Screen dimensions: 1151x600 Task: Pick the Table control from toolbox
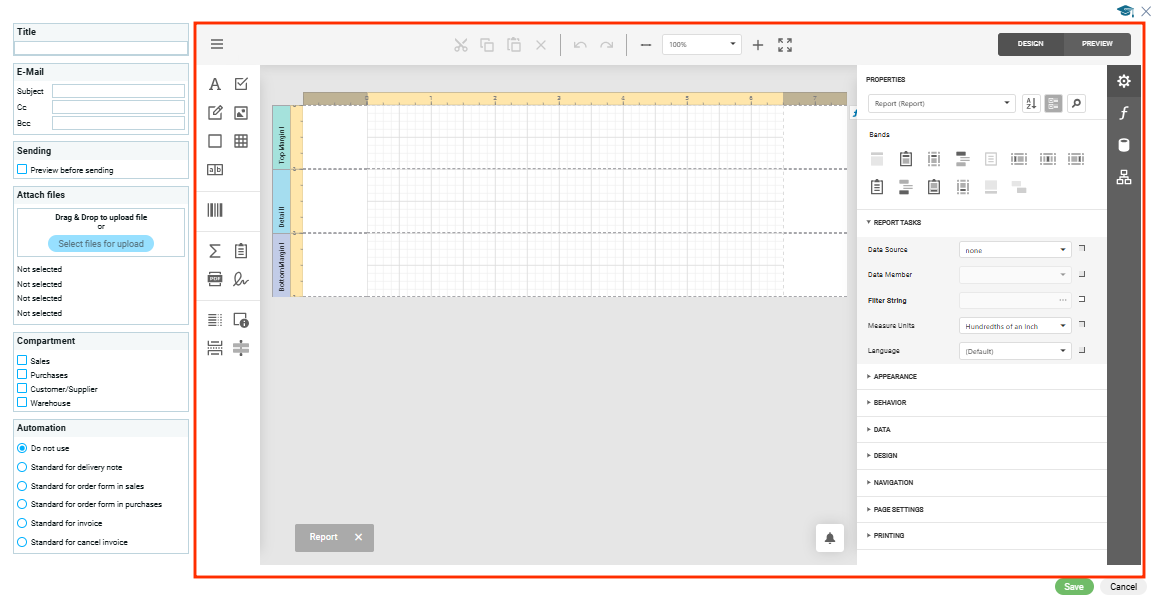pyautogui.click(x=241, y=141)
